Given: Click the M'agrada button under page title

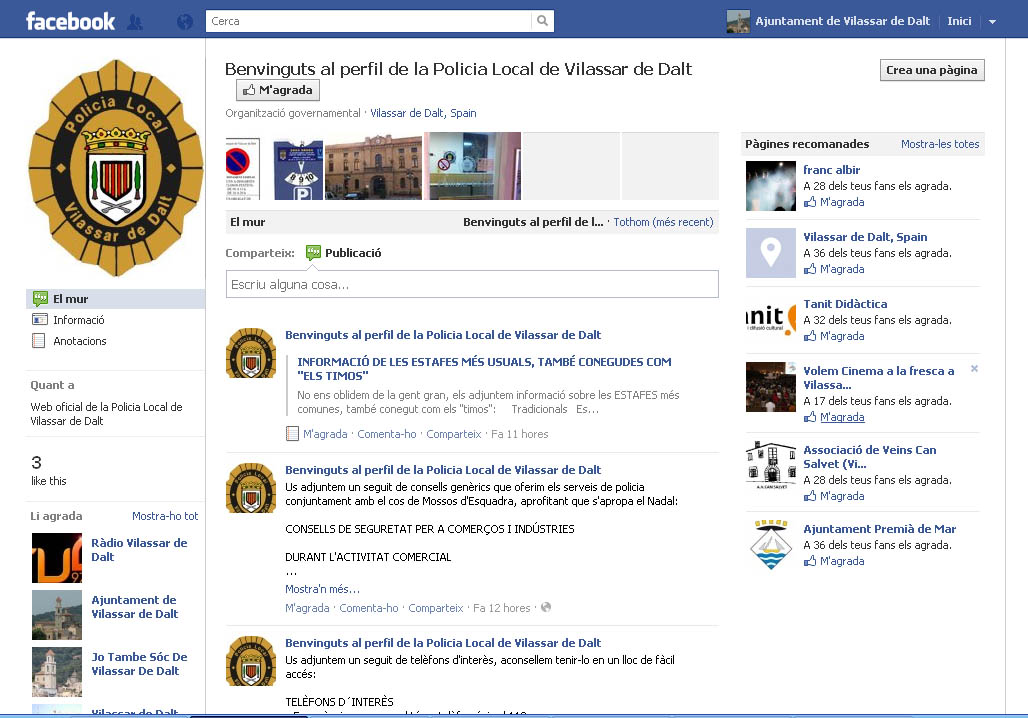Looking at the screenshot, I should pos(278,90).
